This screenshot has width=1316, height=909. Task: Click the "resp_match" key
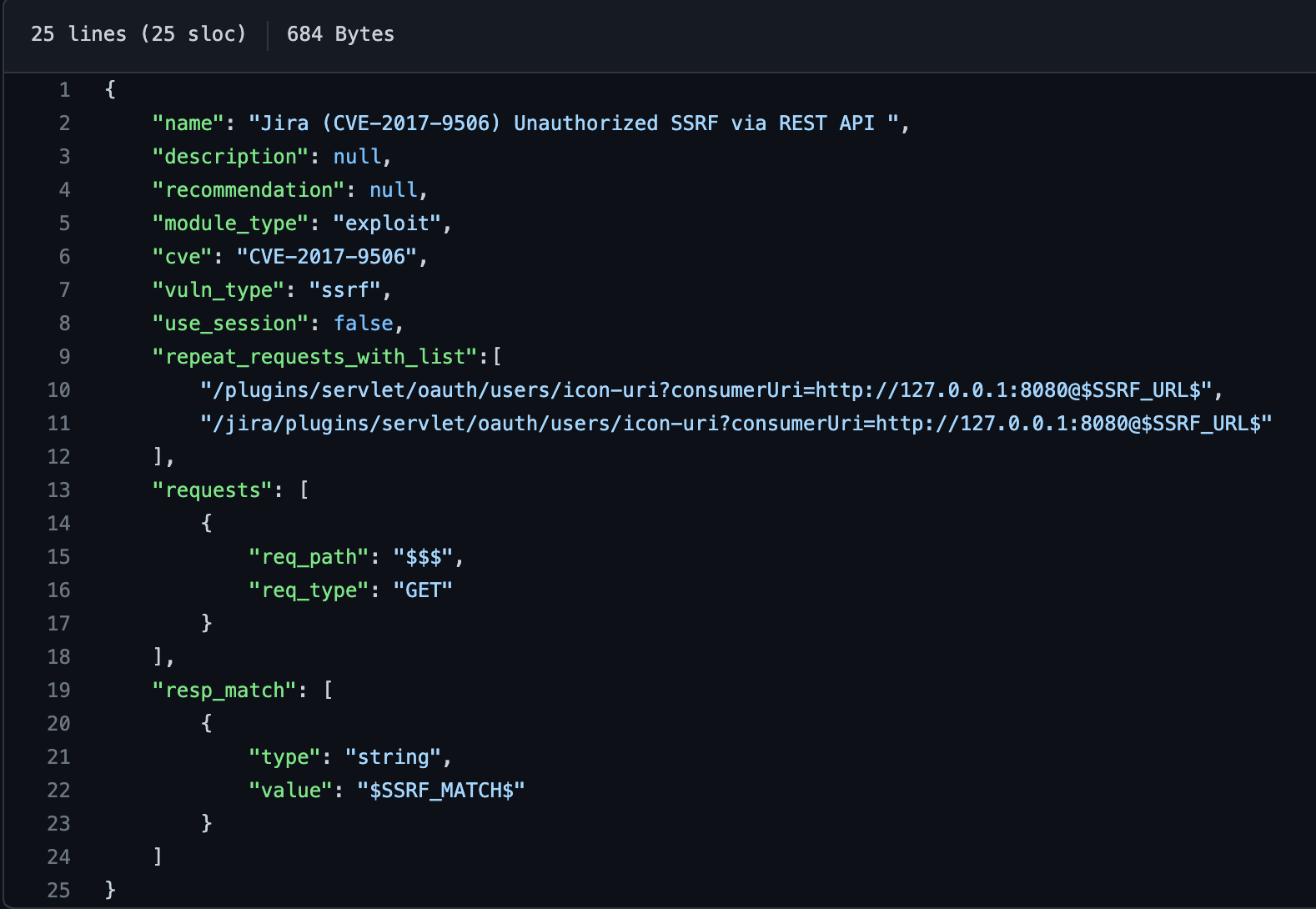click(225, 691)
